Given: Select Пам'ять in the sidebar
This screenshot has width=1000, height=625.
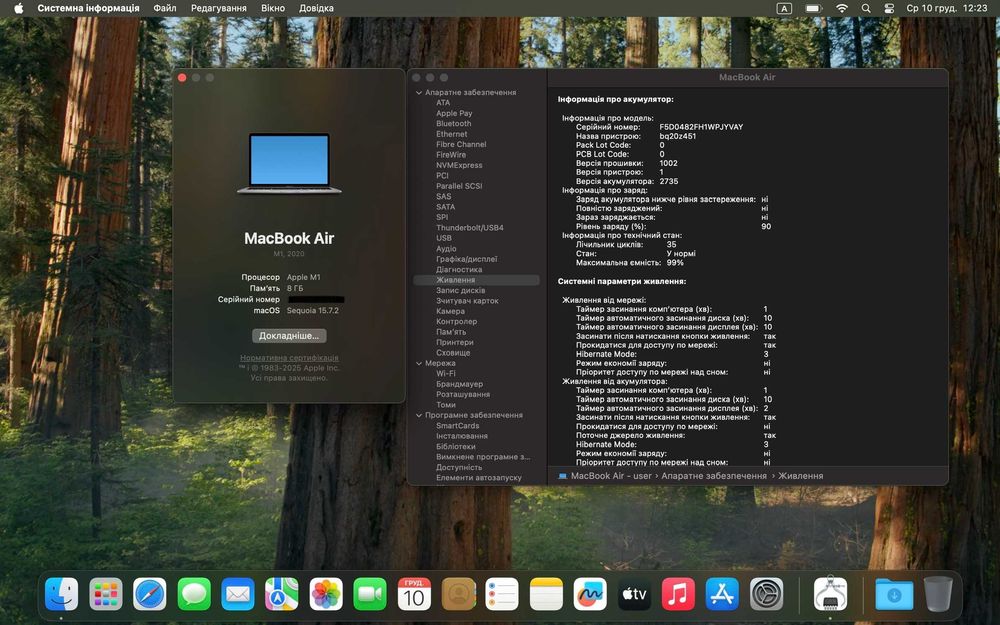Looking at the screenshot, I should click(x=451, y=332).
